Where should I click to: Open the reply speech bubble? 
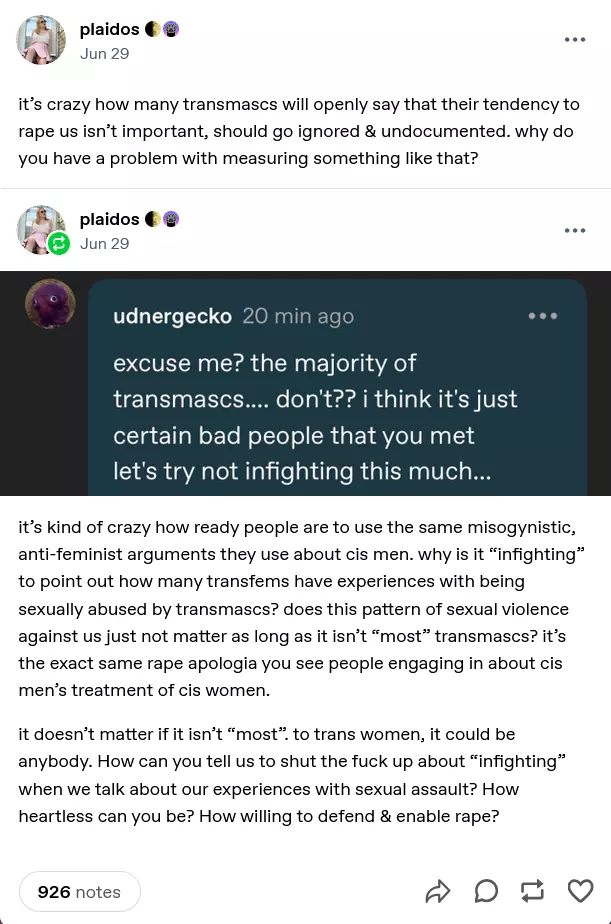(486, 891)
